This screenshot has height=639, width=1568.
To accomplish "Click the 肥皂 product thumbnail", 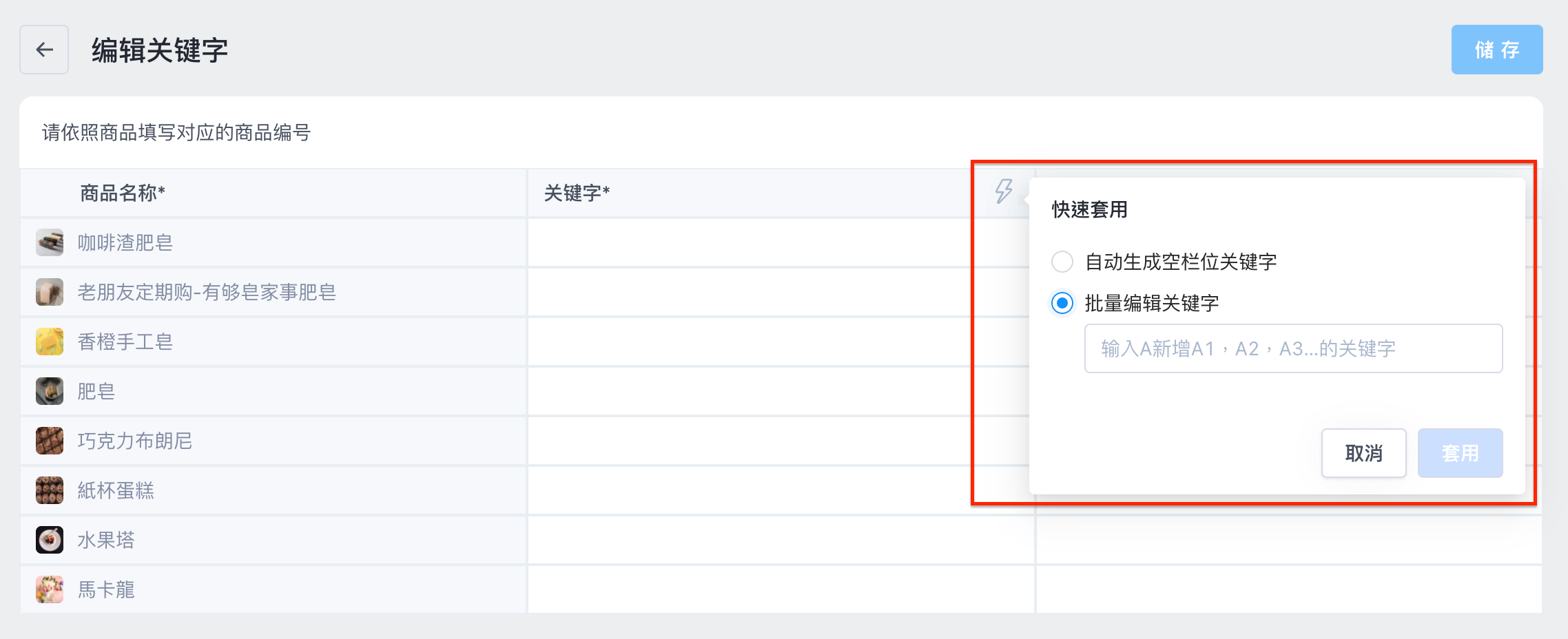I will click(50, 391).
